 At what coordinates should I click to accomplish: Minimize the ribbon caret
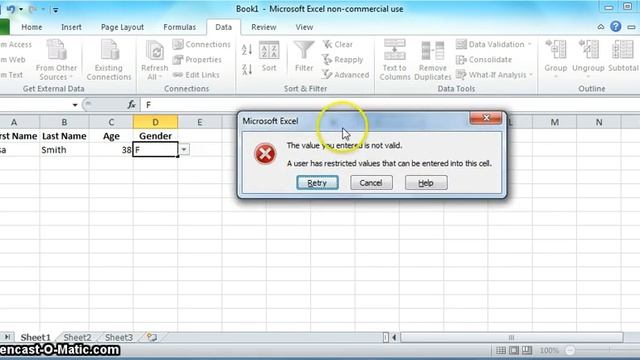pyautogui.click(x=601, y=27)
